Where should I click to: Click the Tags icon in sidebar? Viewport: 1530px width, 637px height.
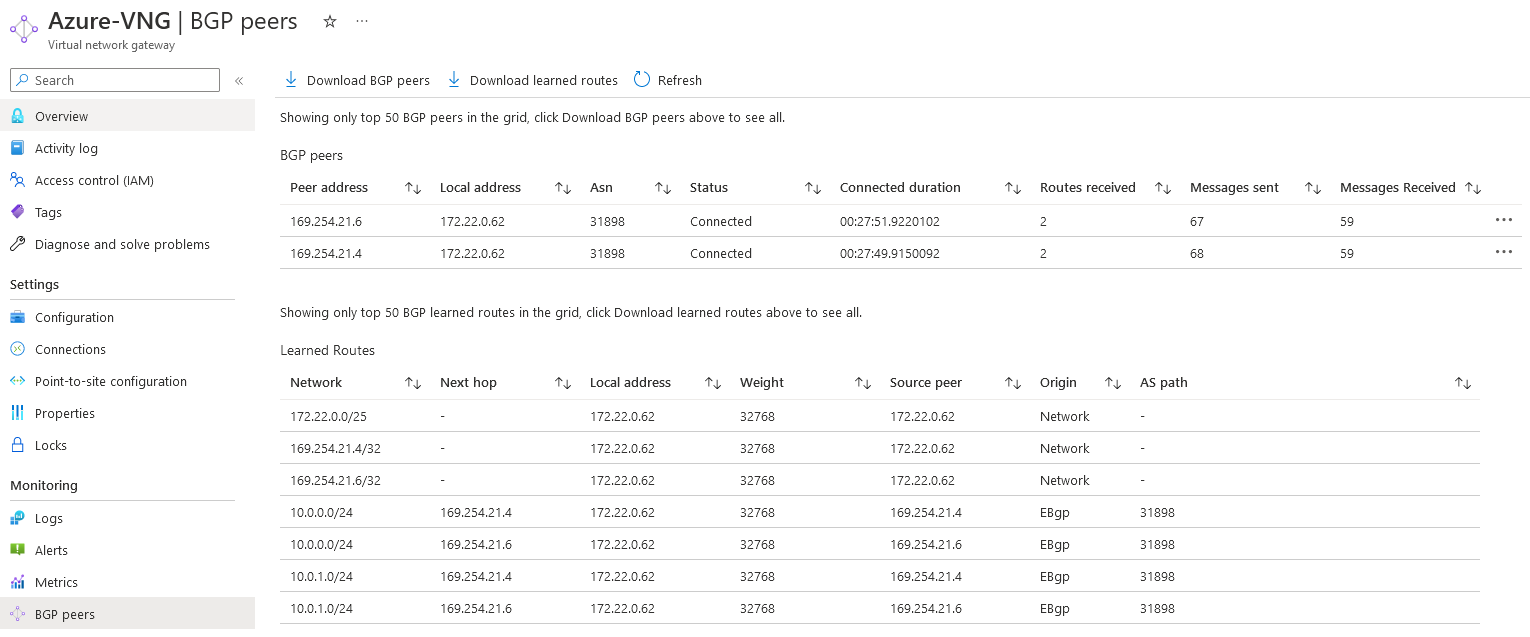point(17,212)
